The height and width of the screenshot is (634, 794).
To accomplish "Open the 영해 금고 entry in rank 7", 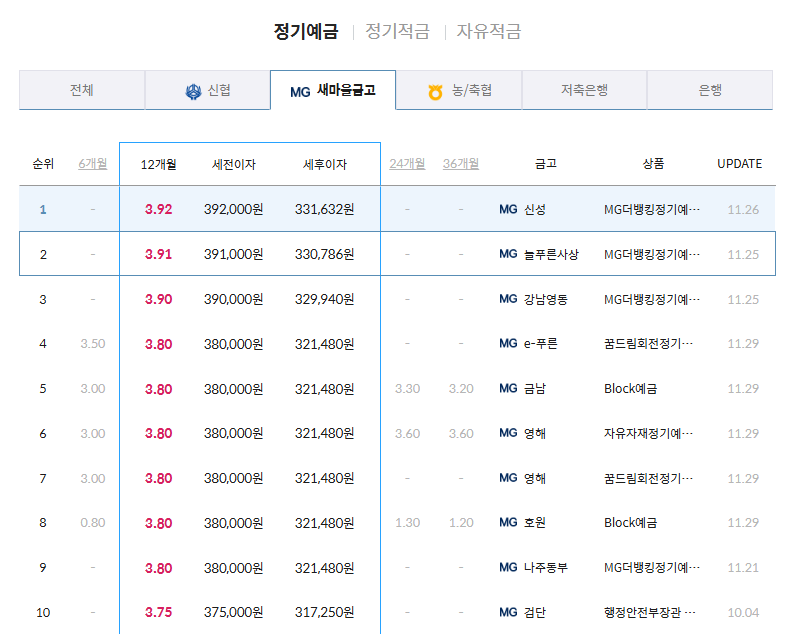I will pyautogui.click(x=535, y=479).
